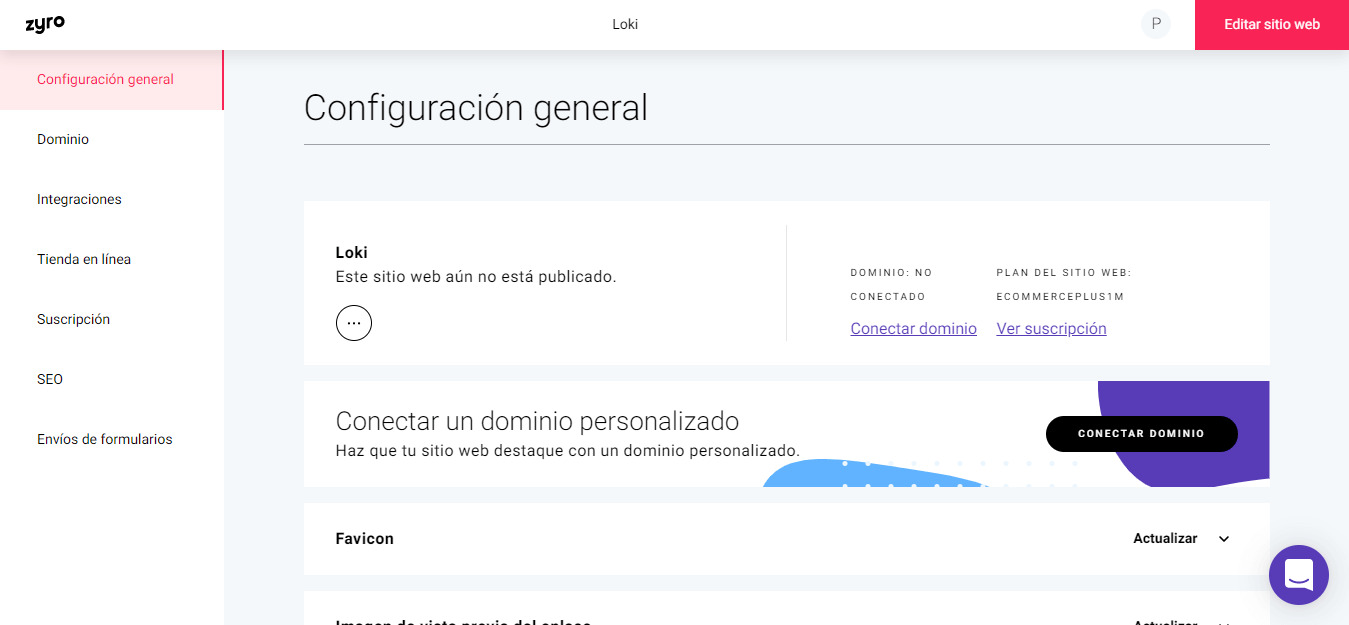The height and width of the screenshot is (625, 1349).
Task: Open the P profile avatar menu
Action: point(1155,23)
